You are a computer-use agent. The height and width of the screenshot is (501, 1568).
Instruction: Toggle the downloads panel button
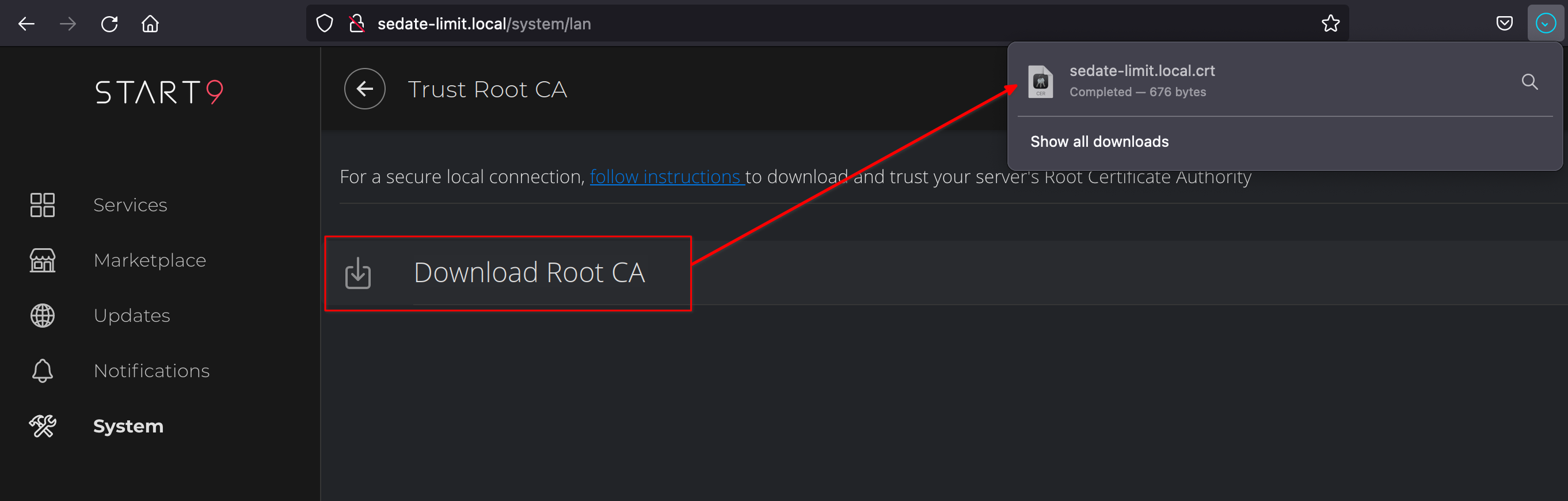point(1545,24)
